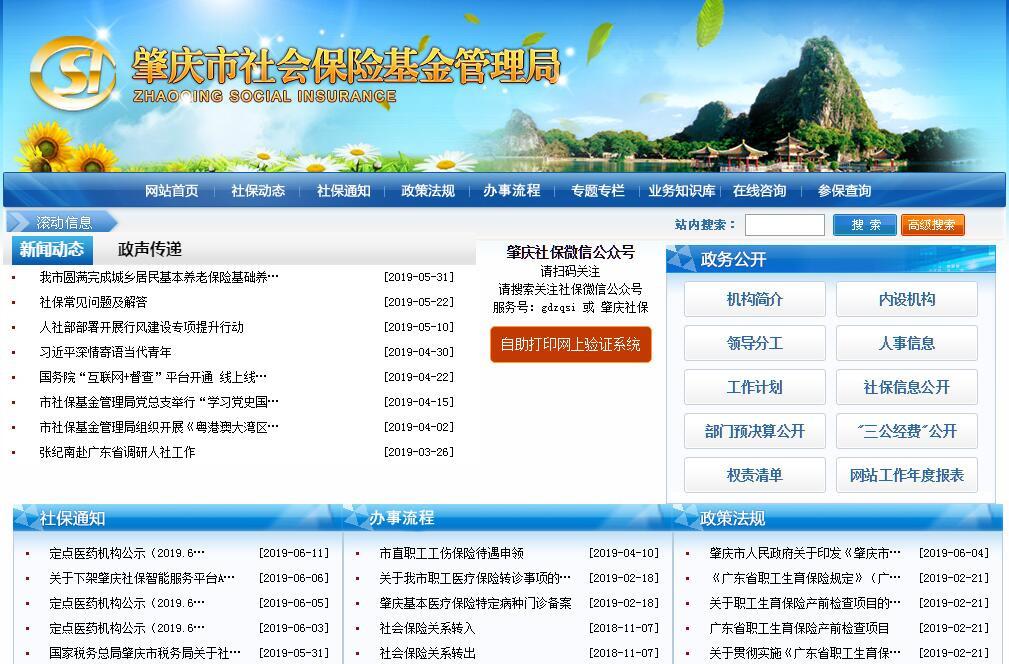Screen dimensions: 1009x664
Task: Go to 在线咨询 in the navigation bar
Action: 759,191
